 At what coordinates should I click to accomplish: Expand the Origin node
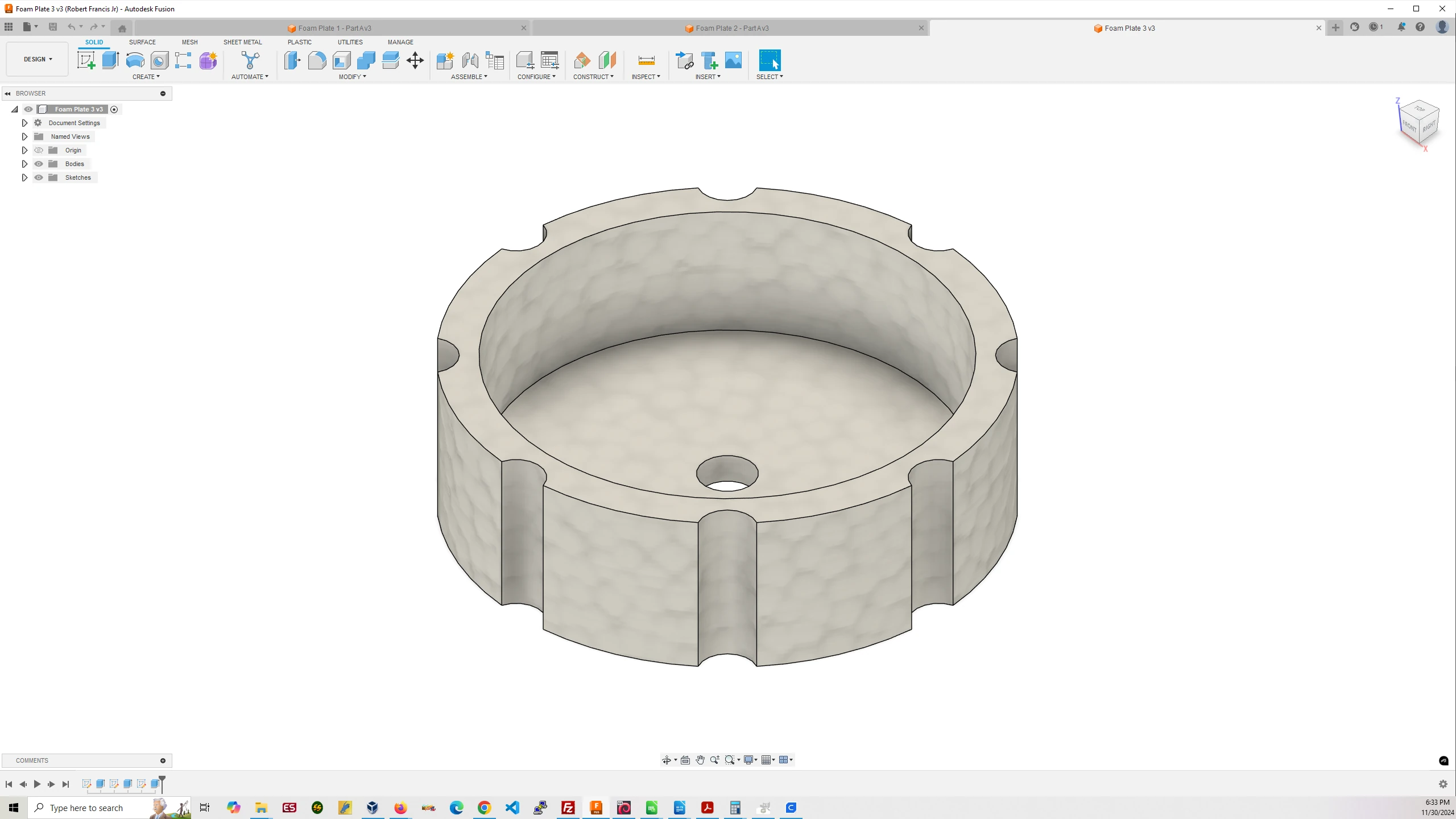(24, 150)
